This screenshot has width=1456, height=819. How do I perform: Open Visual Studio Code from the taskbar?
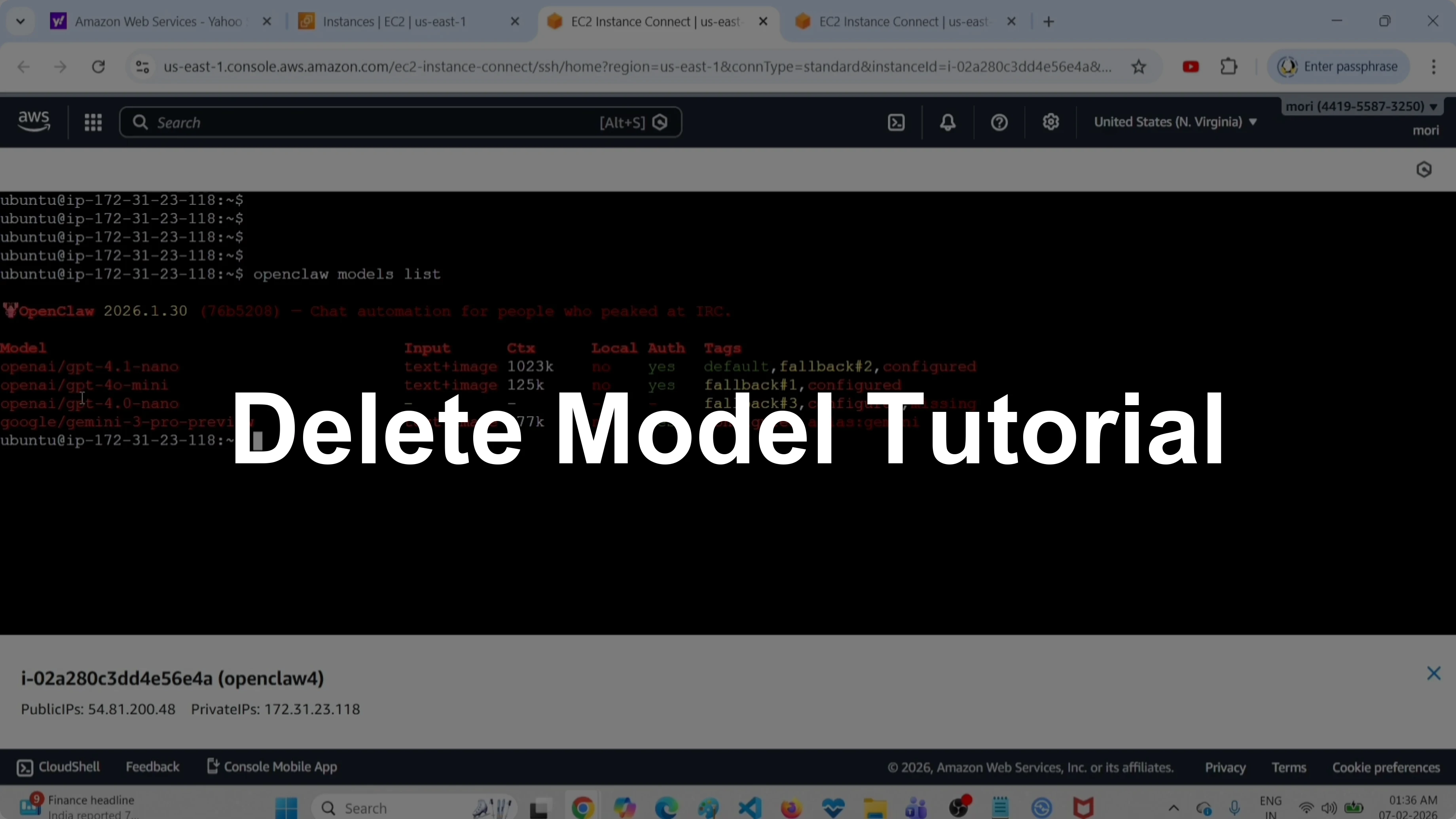749,807
